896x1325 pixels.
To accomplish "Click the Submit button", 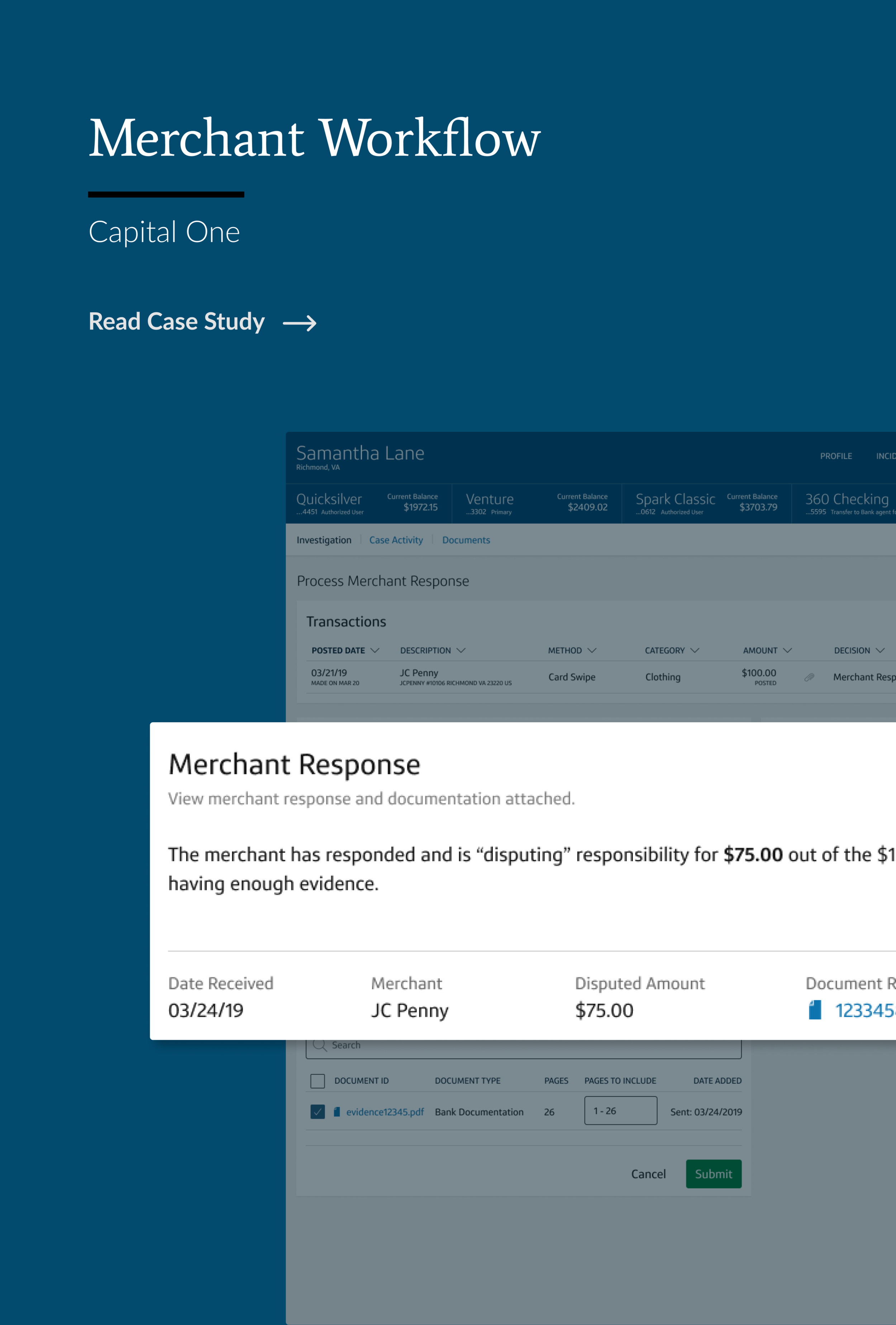I will point(714,1174).
